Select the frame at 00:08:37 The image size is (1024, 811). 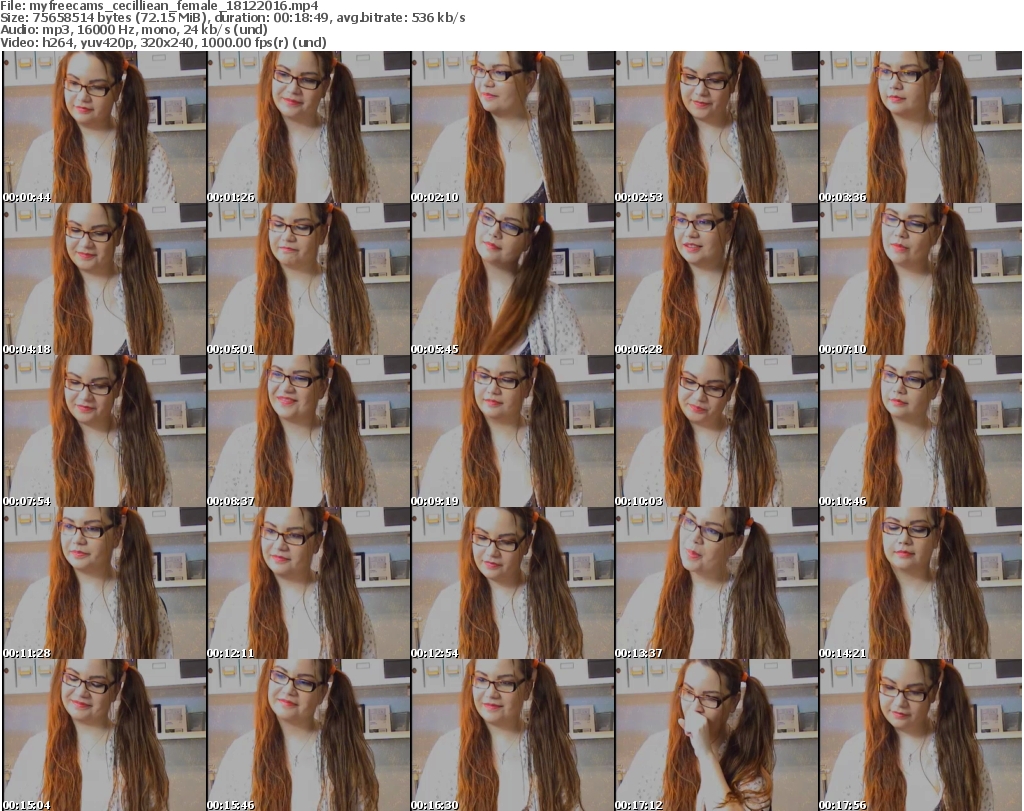(x=308, y=431)
